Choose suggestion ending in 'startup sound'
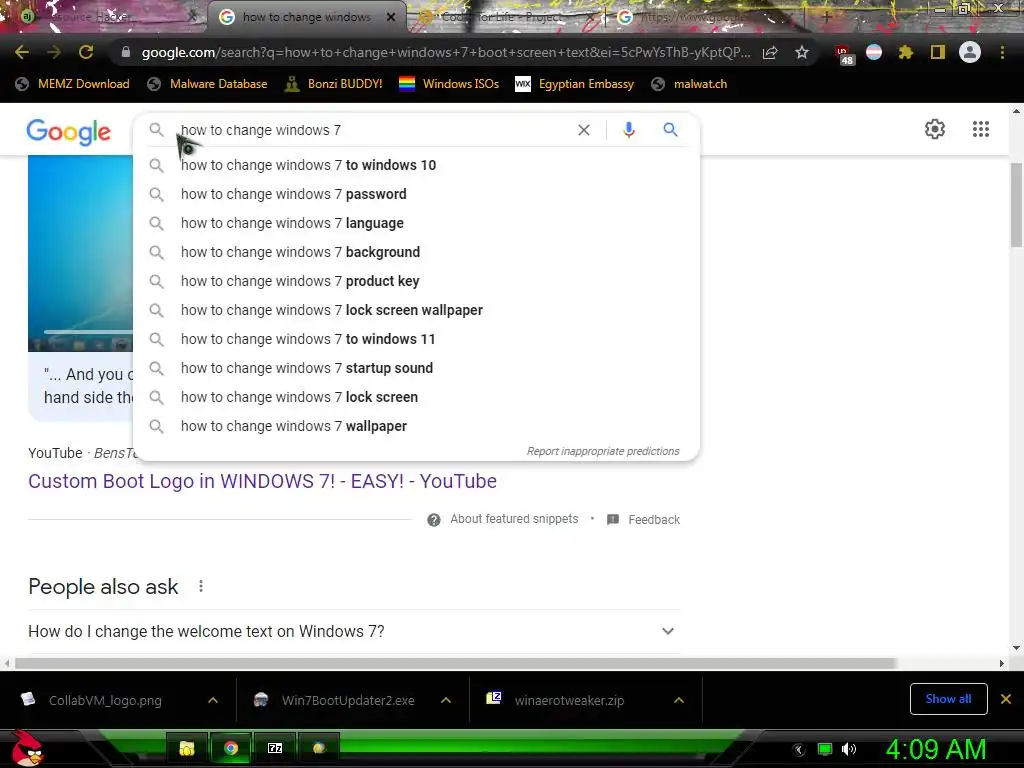This screenshot has width=1024, height=768. 416,368
